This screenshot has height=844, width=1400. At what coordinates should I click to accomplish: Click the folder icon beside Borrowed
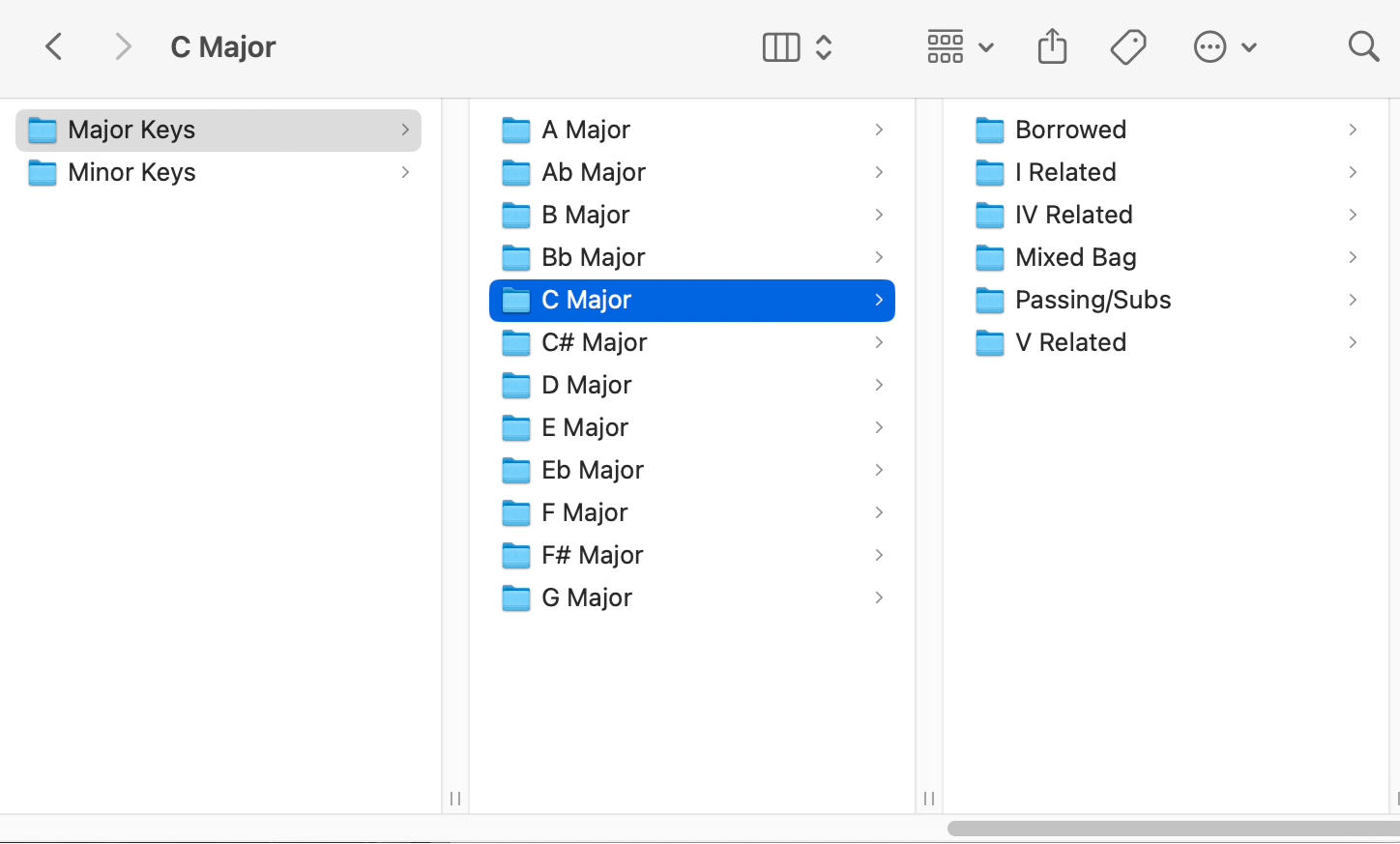tap(990, 130)
